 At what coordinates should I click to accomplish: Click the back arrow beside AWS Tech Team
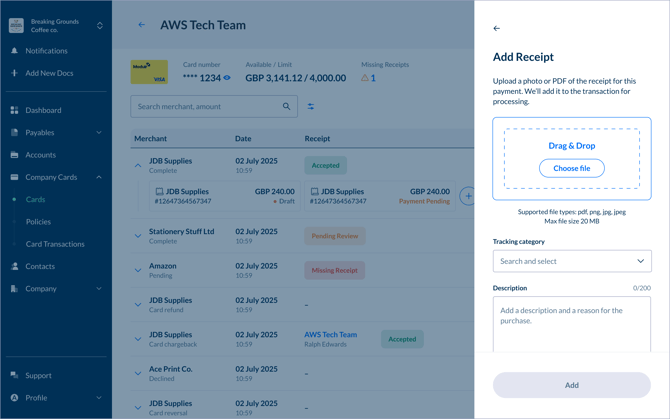(x=142, y=25)
